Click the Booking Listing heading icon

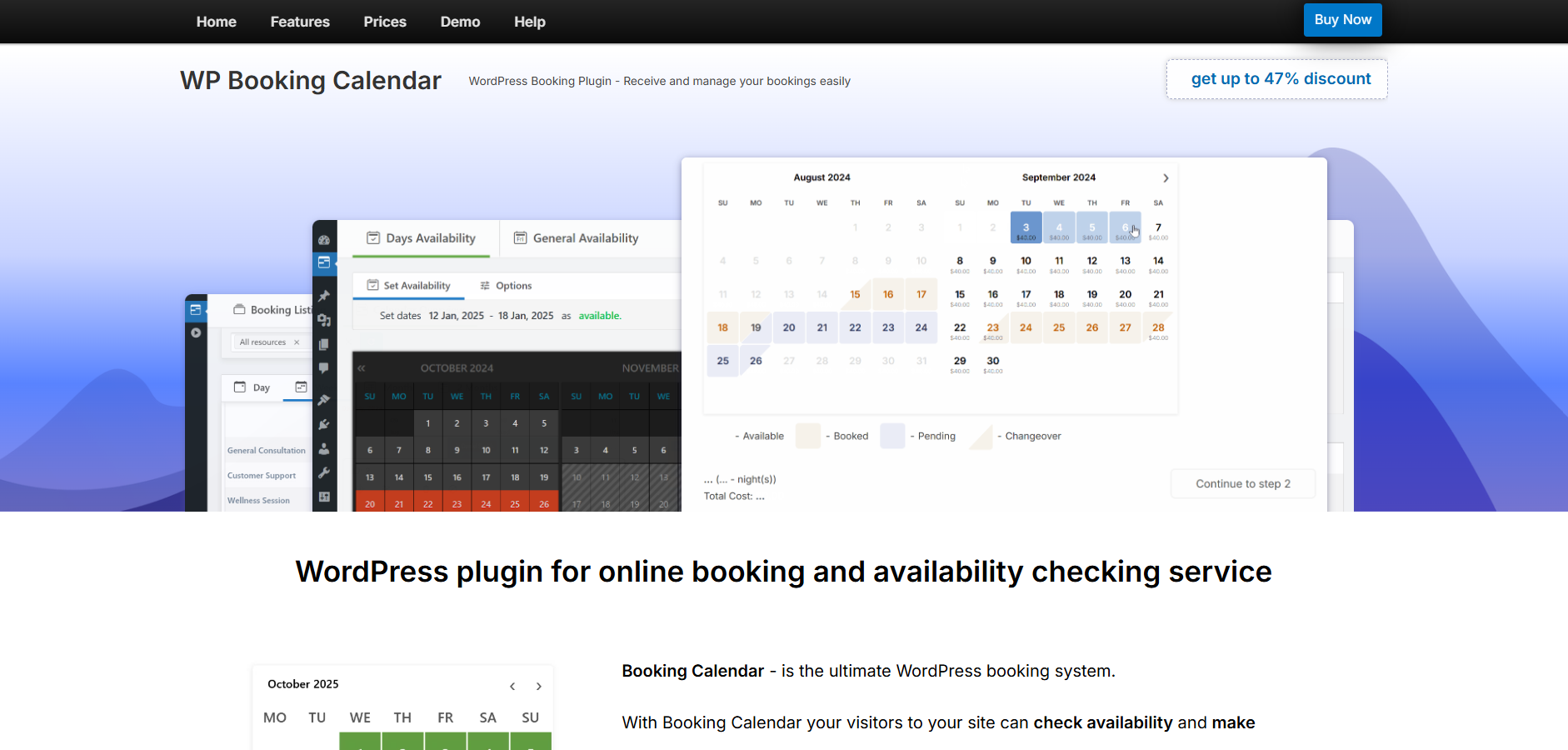240,309
